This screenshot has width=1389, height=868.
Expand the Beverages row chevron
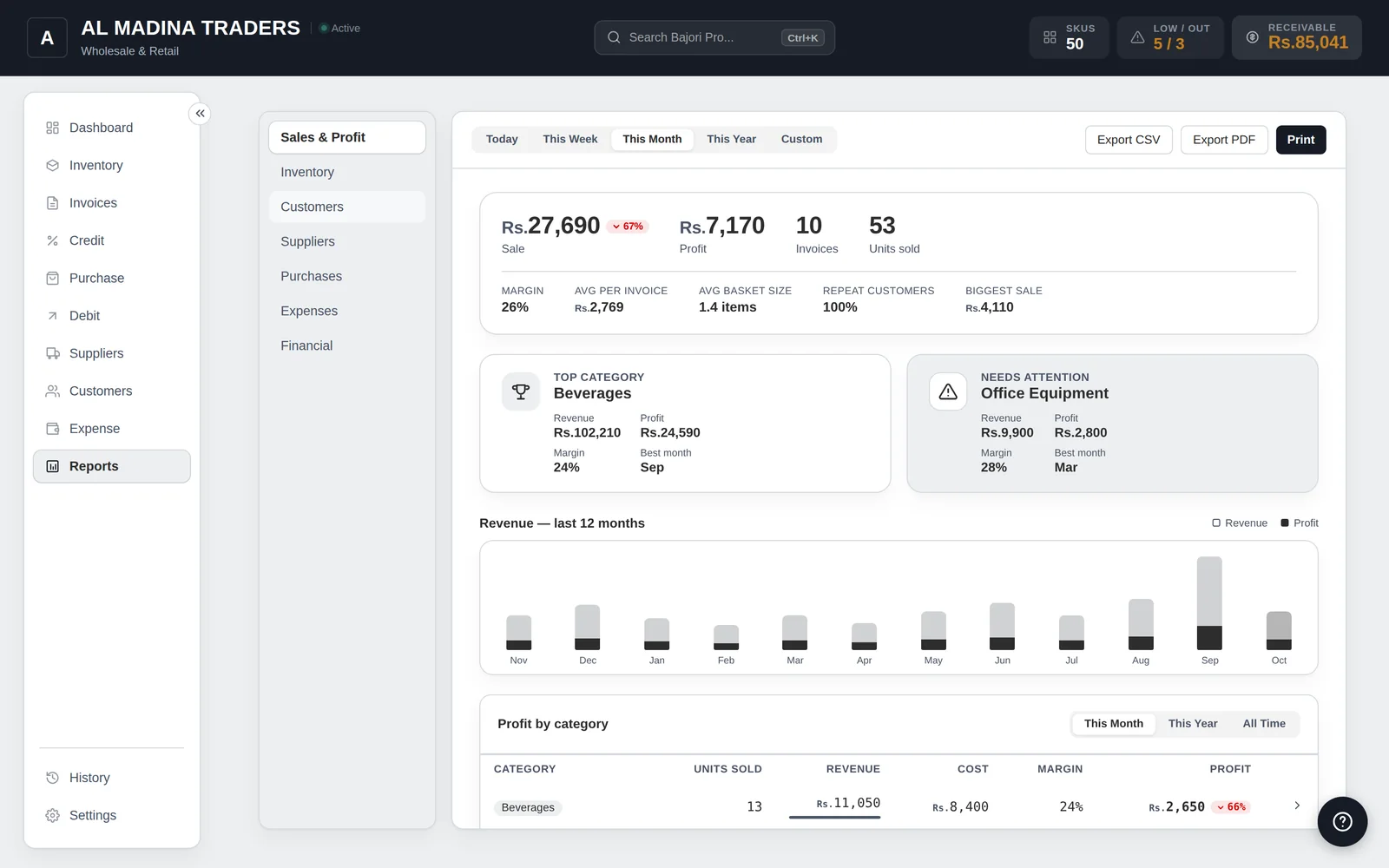click(x=1297, y=806)
